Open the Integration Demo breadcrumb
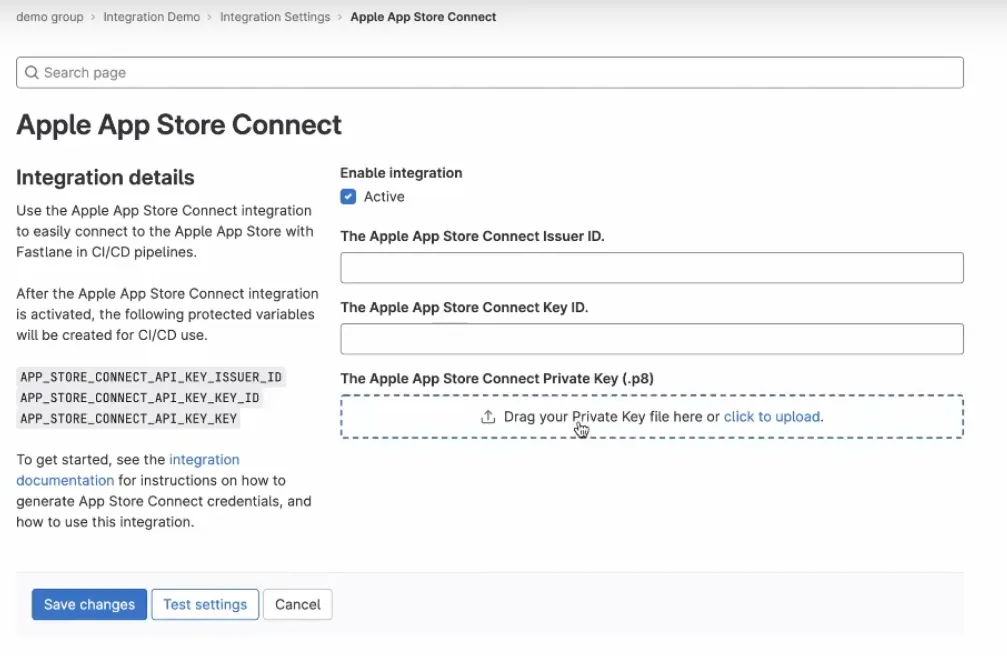Viewport: 1007px width, 656px height. coord(151,17)
